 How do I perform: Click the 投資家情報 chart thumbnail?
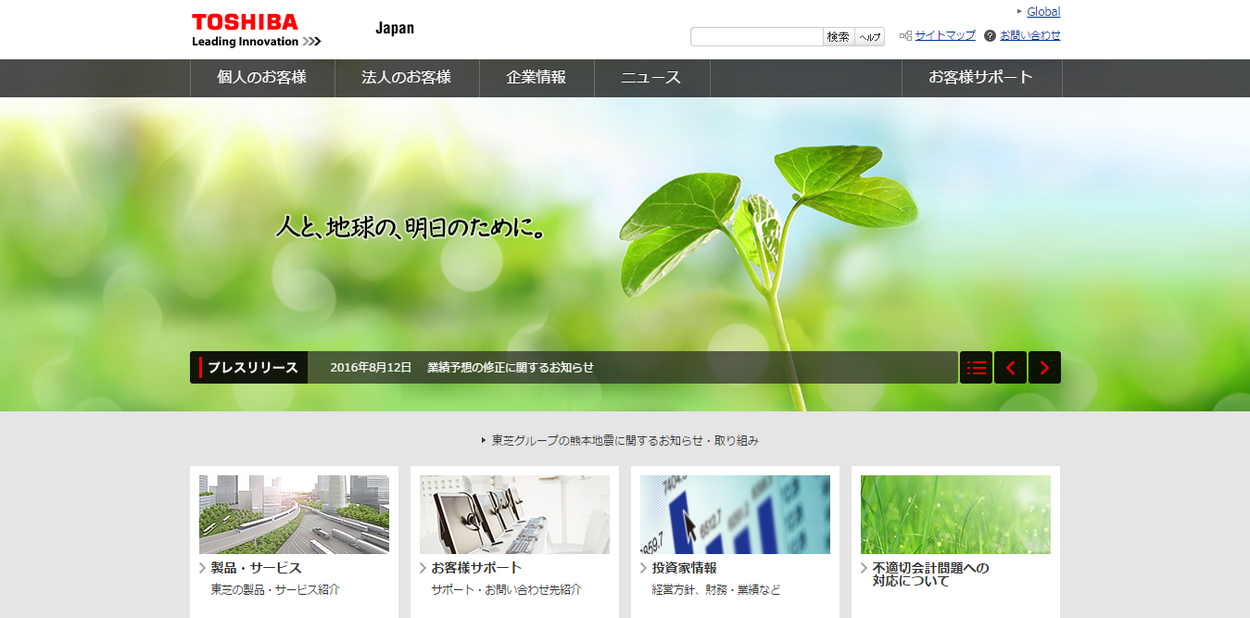point(735,514)
